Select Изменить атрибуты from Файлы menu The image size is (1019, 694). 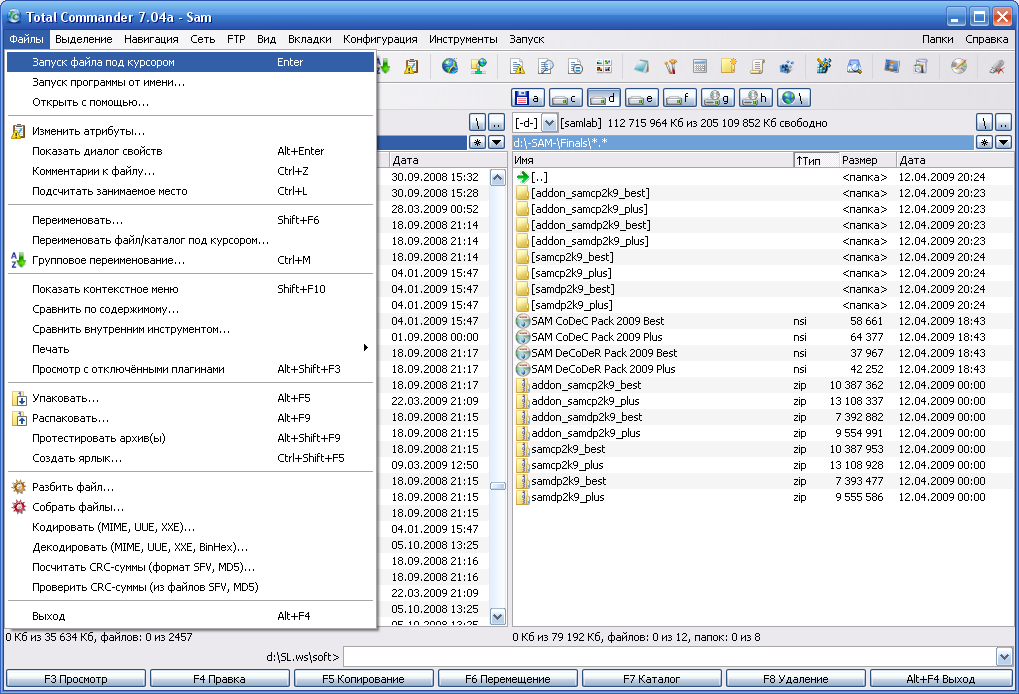(190, 131)
